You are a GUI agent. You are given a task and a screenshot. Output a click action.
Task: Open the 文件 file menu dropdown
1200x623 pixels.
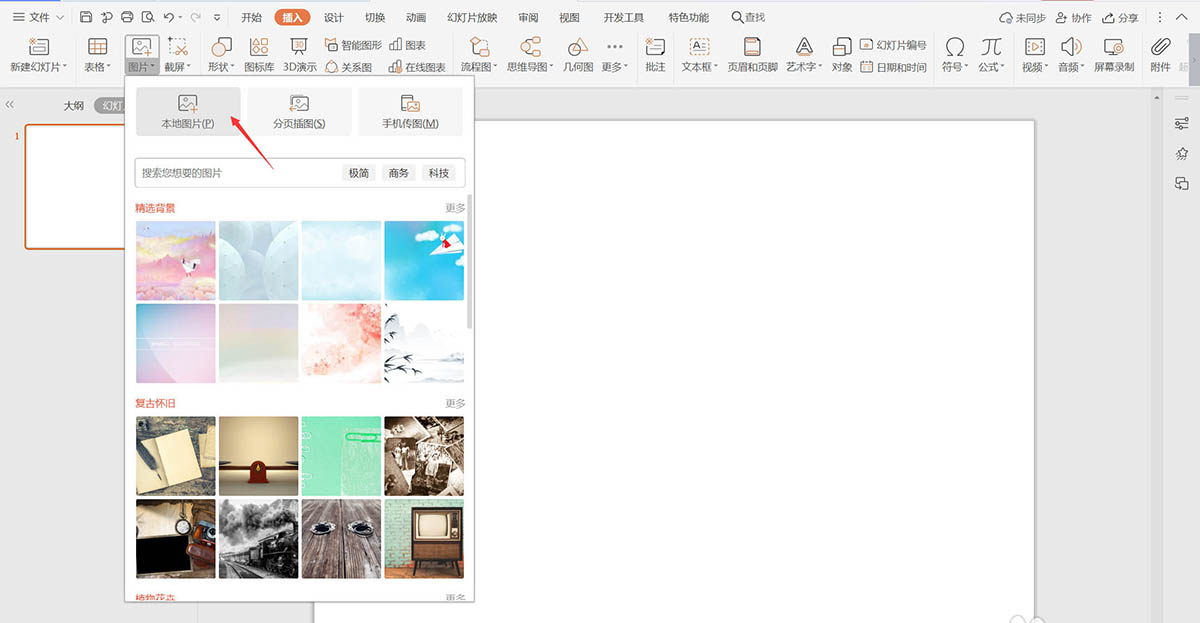click(38, 18)
